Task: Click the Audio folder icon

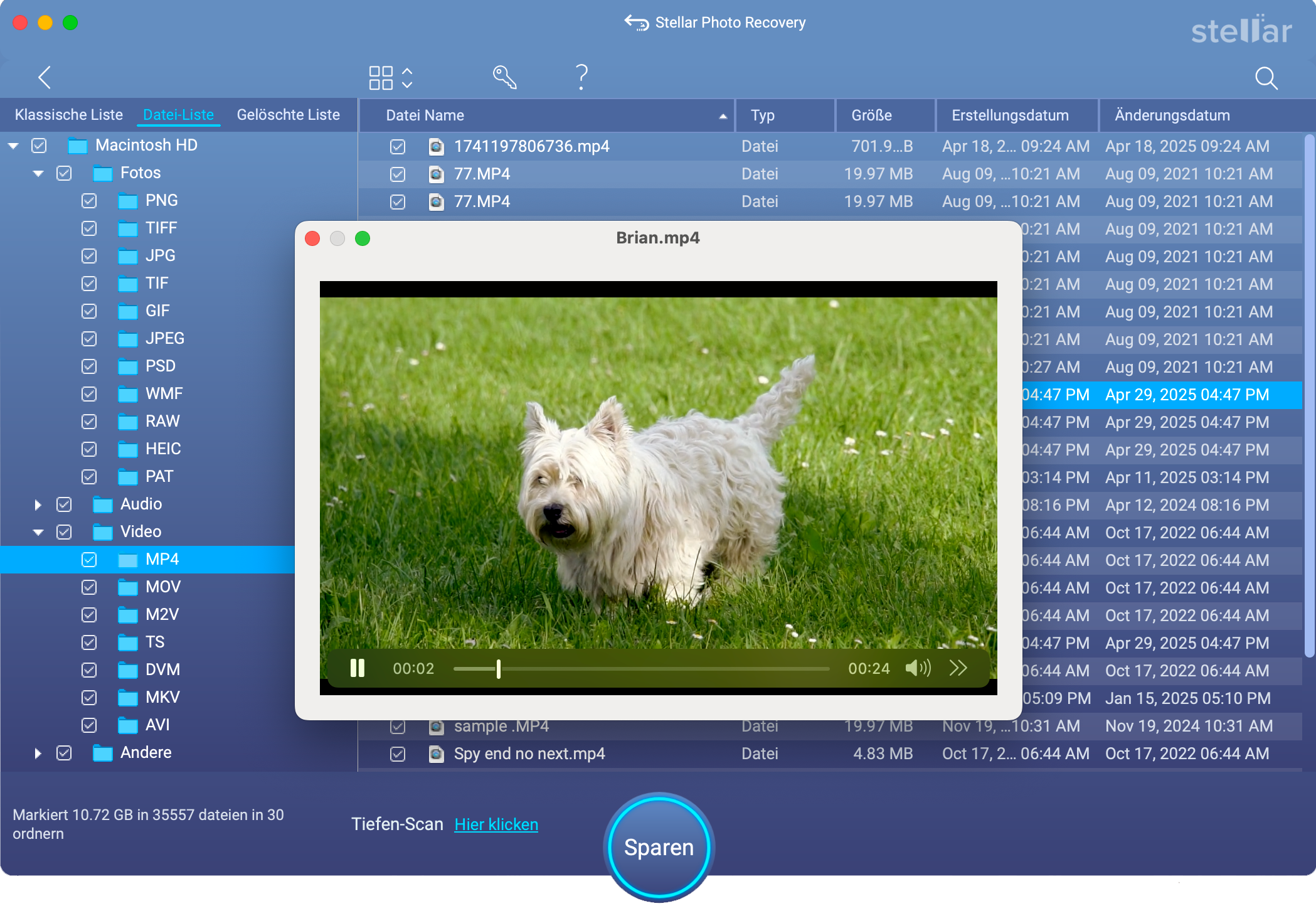Action: [x=103, y=504]
